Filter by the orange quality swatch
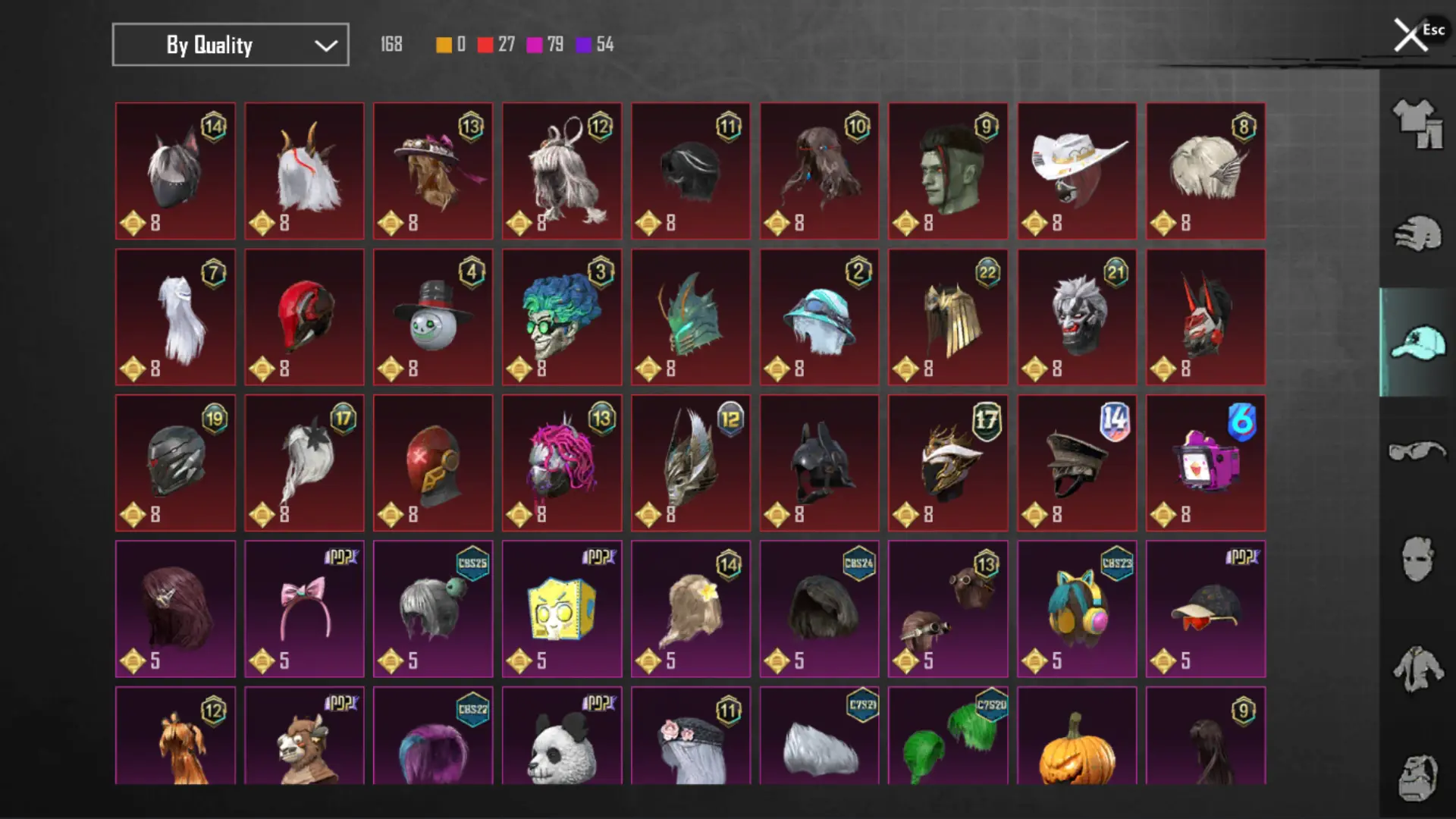 tap(444, 45)
